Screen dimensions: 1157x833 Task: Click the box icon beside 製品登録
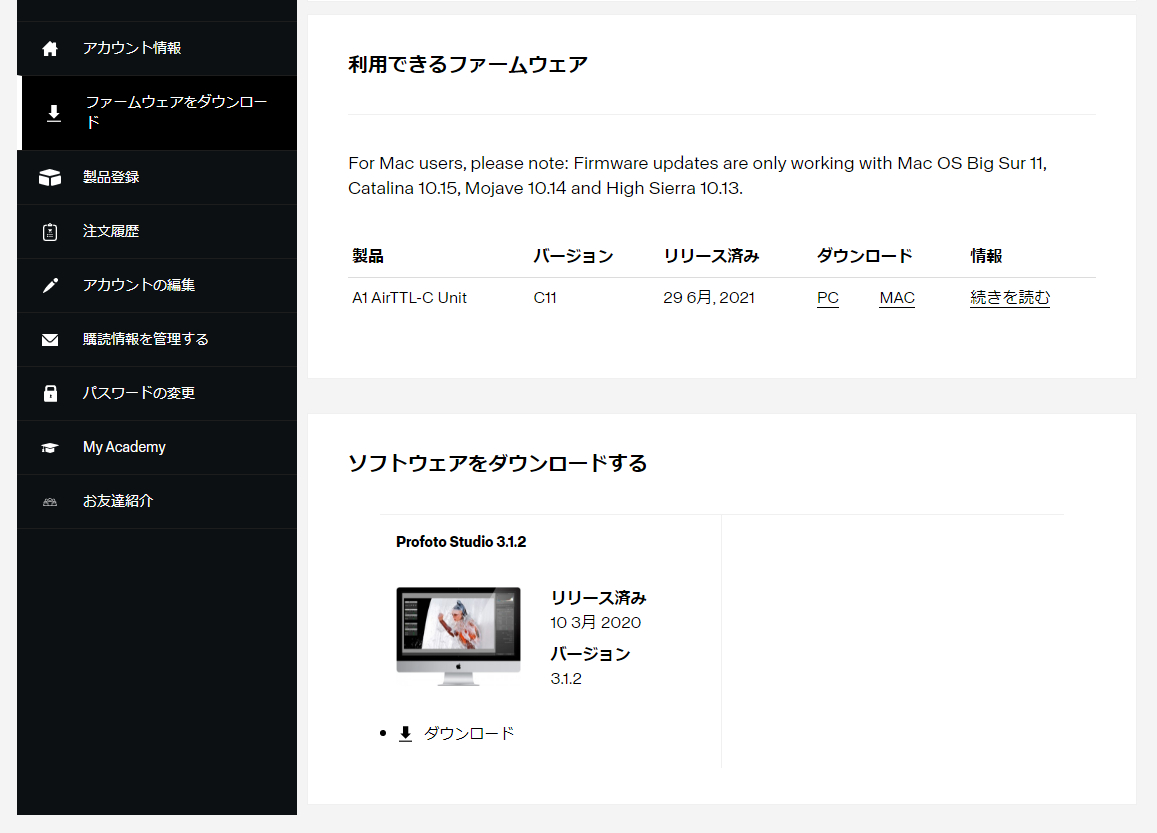[x=49, y=178]
